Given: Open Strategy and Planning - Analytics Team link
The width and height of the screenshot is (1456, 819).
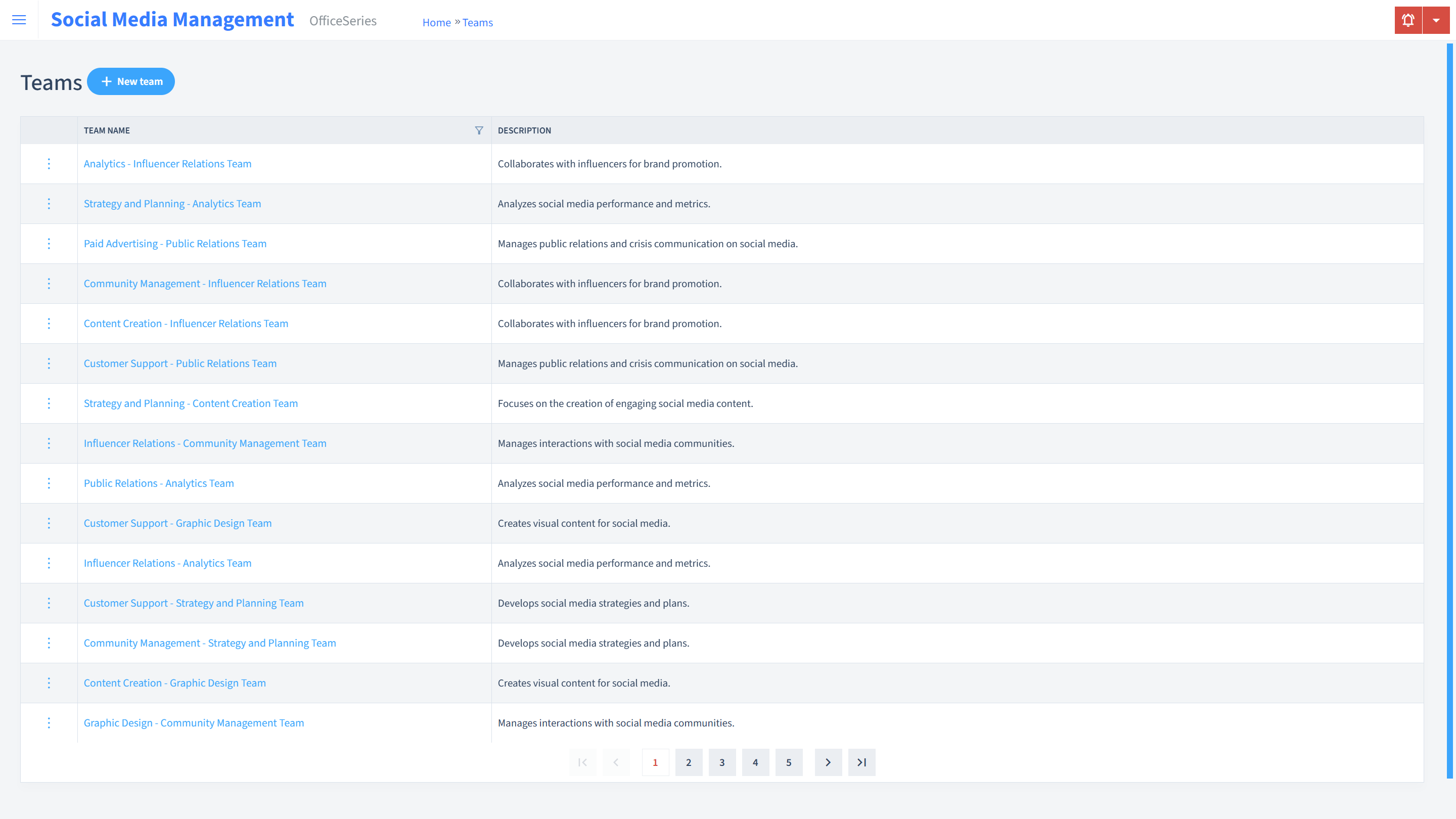Looking at the screenshot, I should [x=172, y=203].
